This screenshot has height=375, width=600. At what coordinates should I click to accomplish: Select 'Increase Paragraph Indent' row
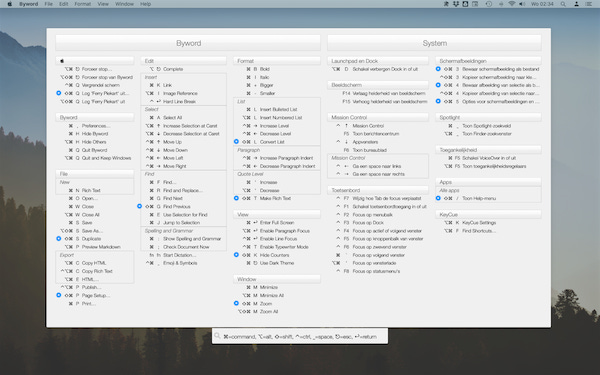[x=277, y=158]
